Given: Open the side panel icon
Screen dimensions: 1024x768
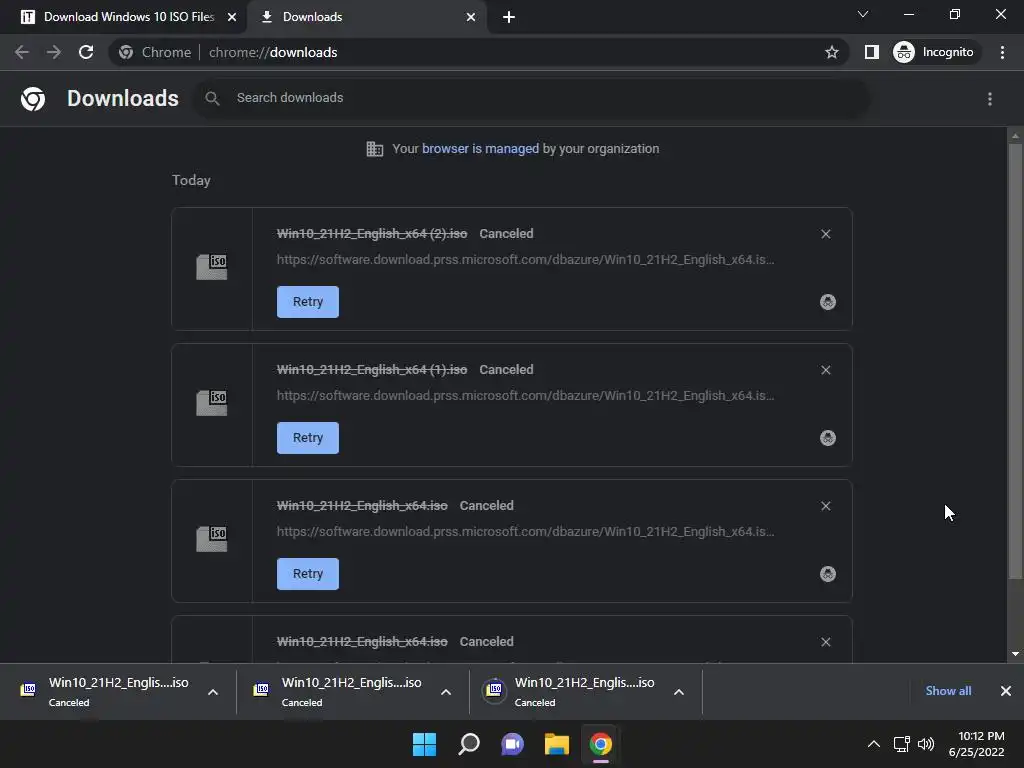Looking at the screenshot, I should tap(872, 52).
